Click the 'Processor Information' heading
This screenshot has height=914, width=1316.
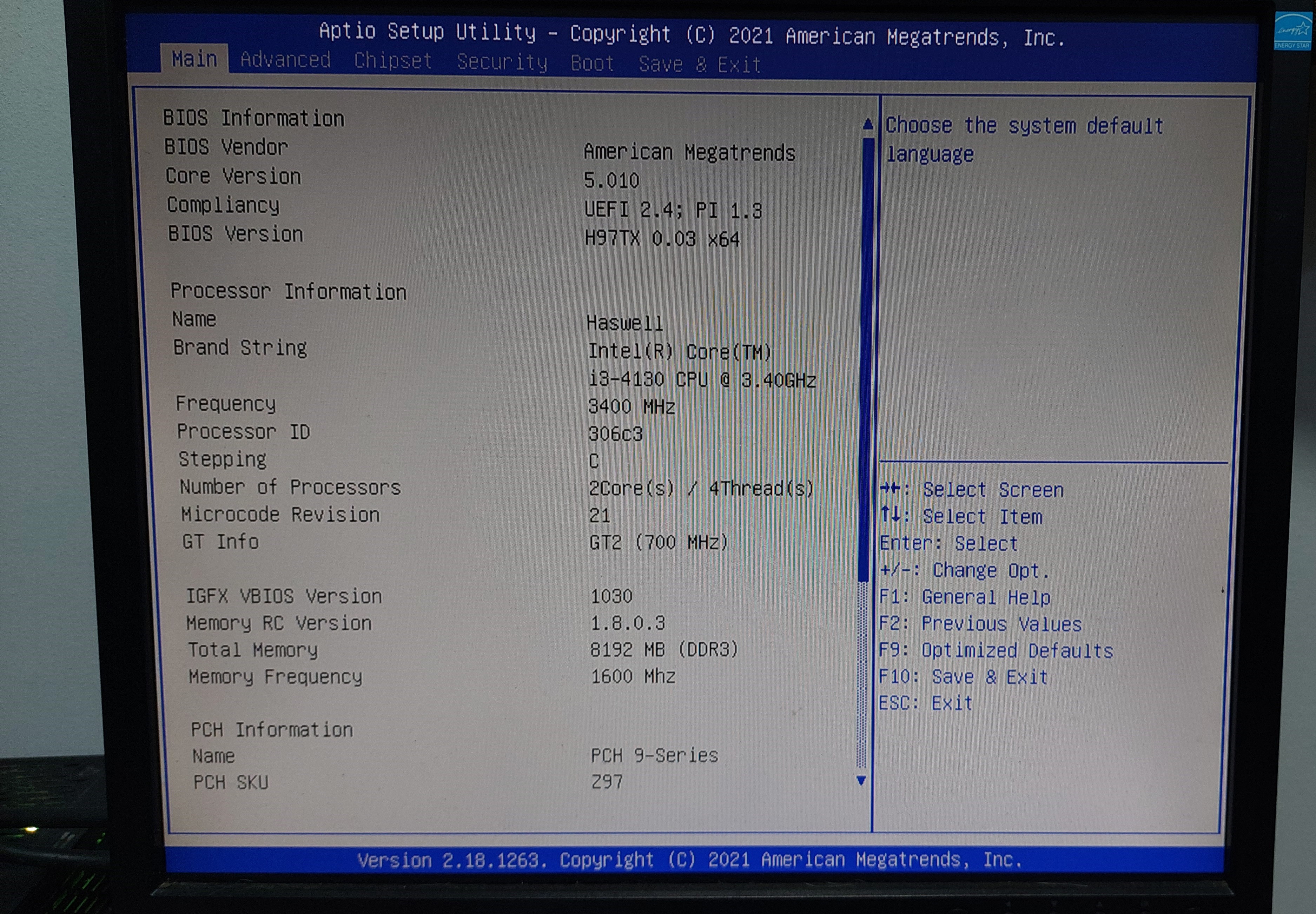[x=289, y=291]
